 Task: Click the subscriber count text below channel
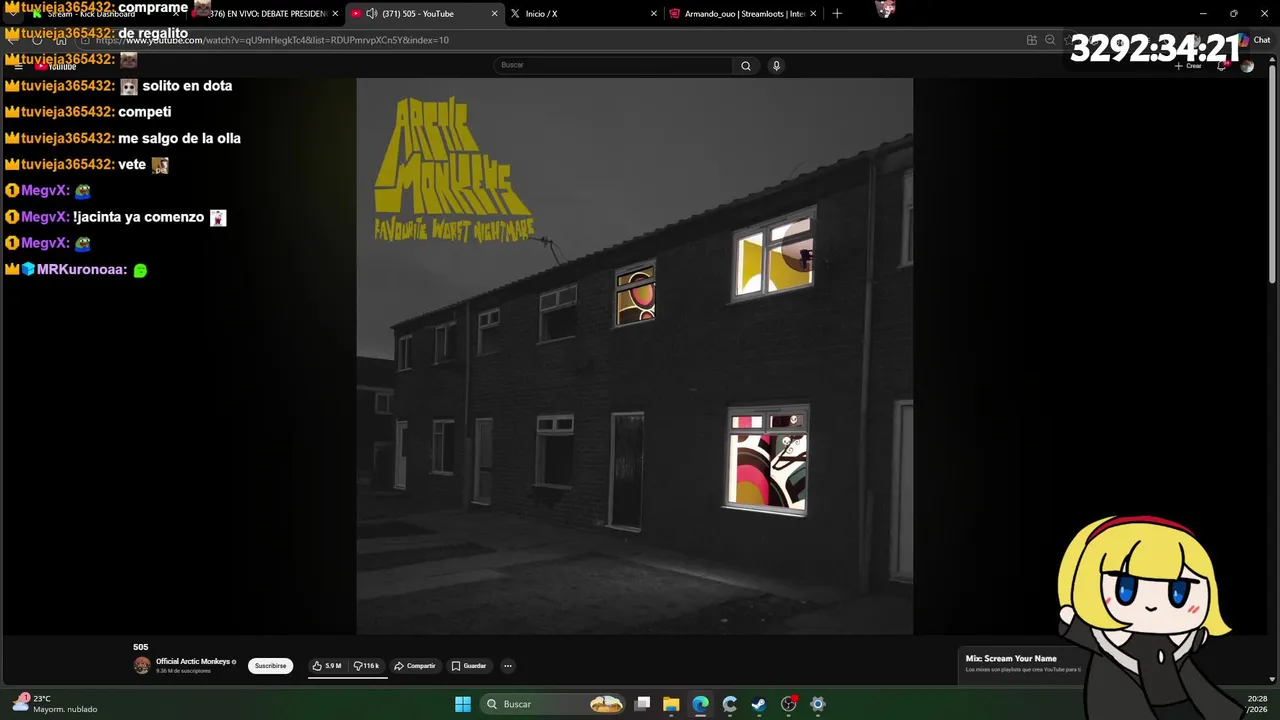[183, 671]
